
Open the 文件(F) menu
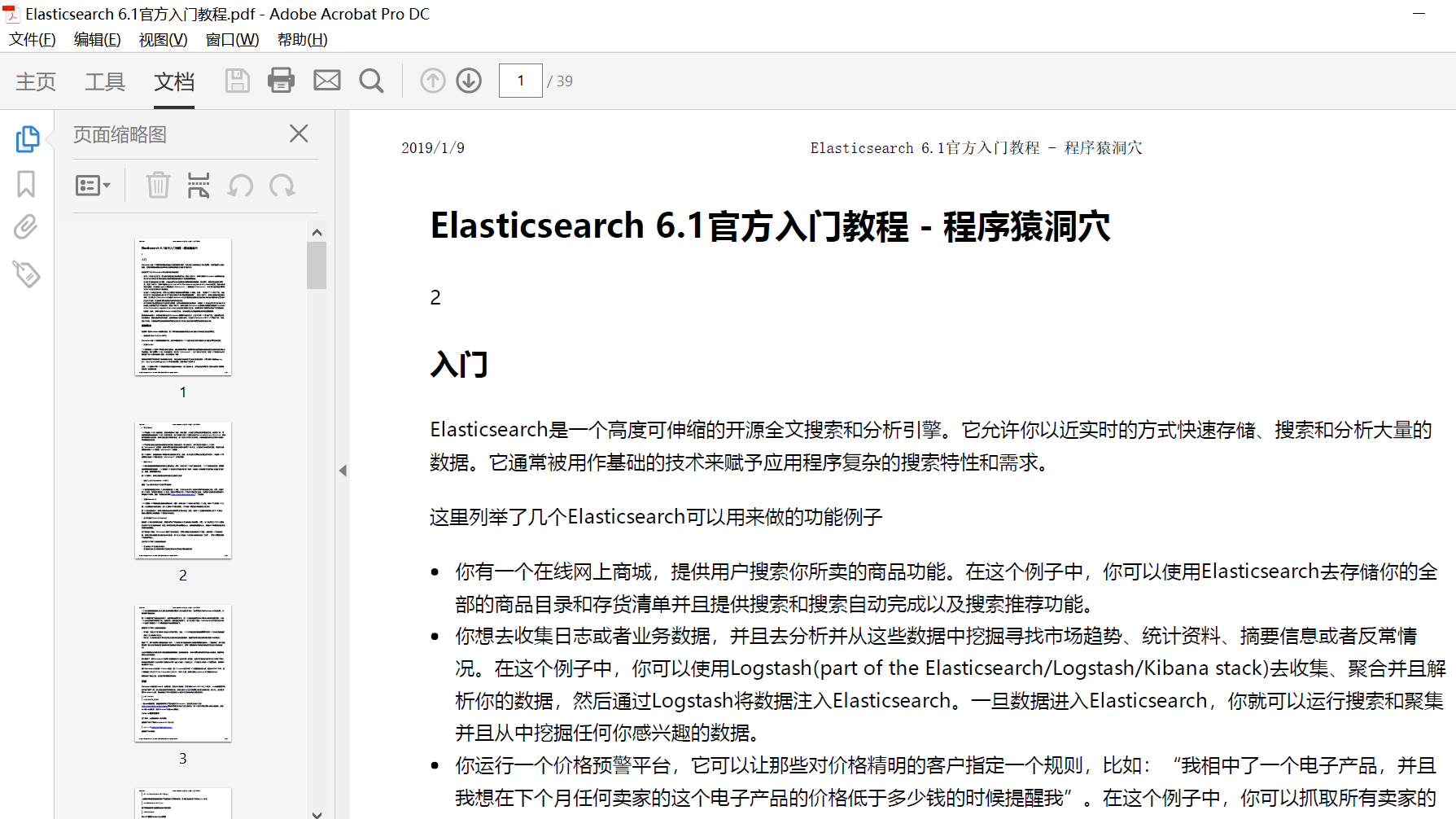coord(33,39)
